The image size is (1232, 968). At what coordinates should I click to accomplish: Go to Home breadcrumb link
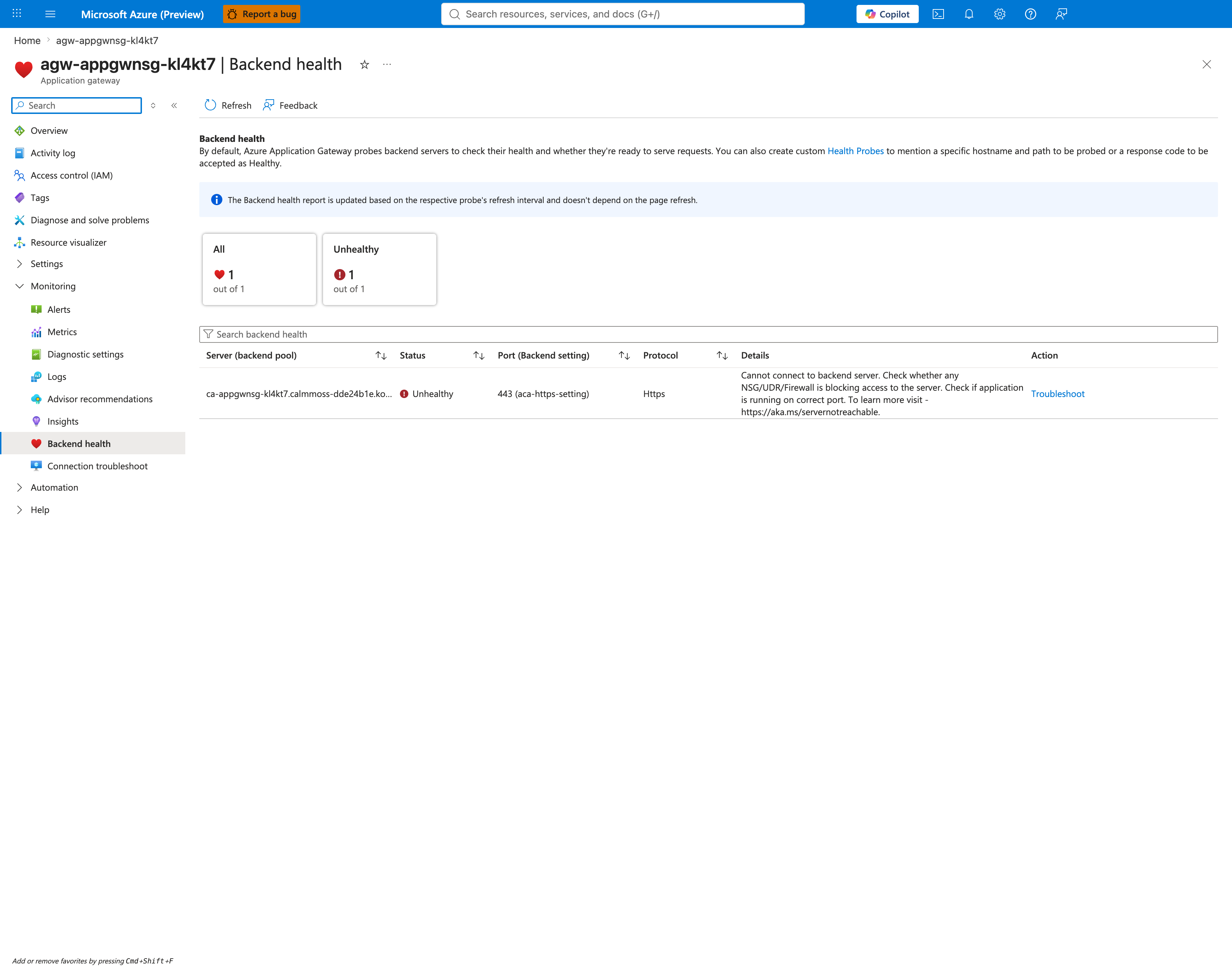27,40
